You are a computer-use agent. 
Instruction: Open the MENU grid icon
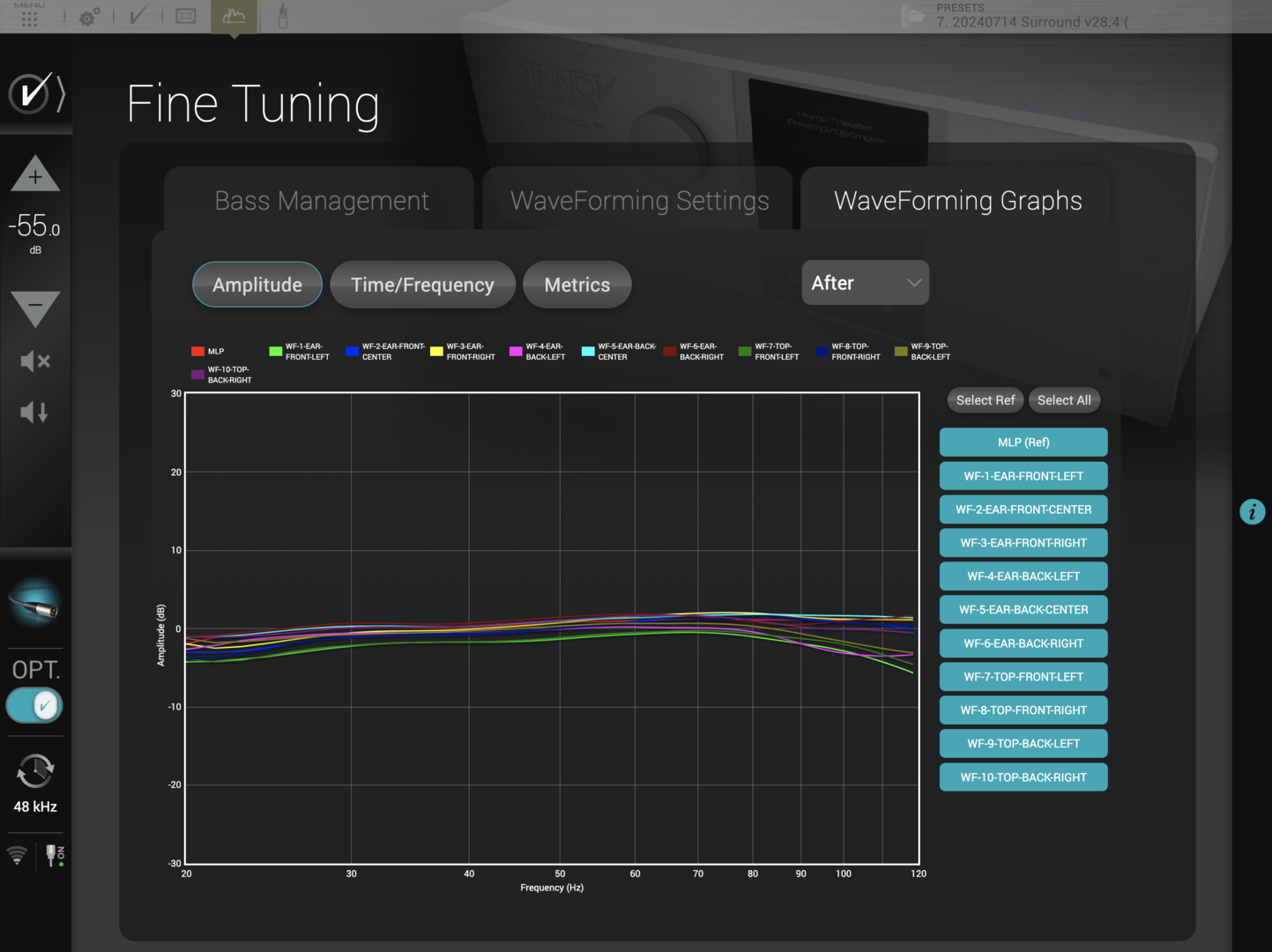tap(29, 18)
